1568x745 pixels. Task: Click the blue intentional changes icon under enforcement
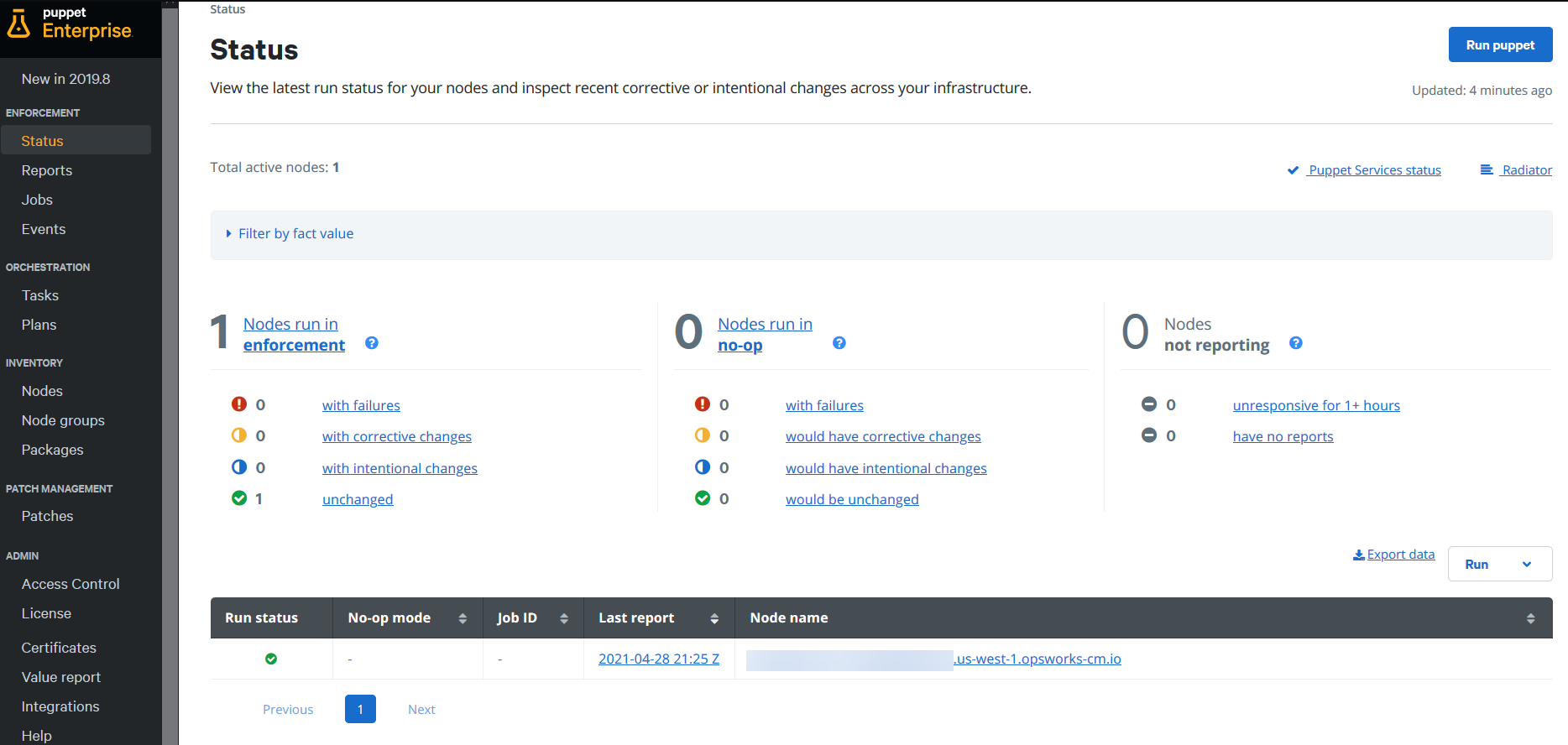pyautogui.click(x=239, y=467)
